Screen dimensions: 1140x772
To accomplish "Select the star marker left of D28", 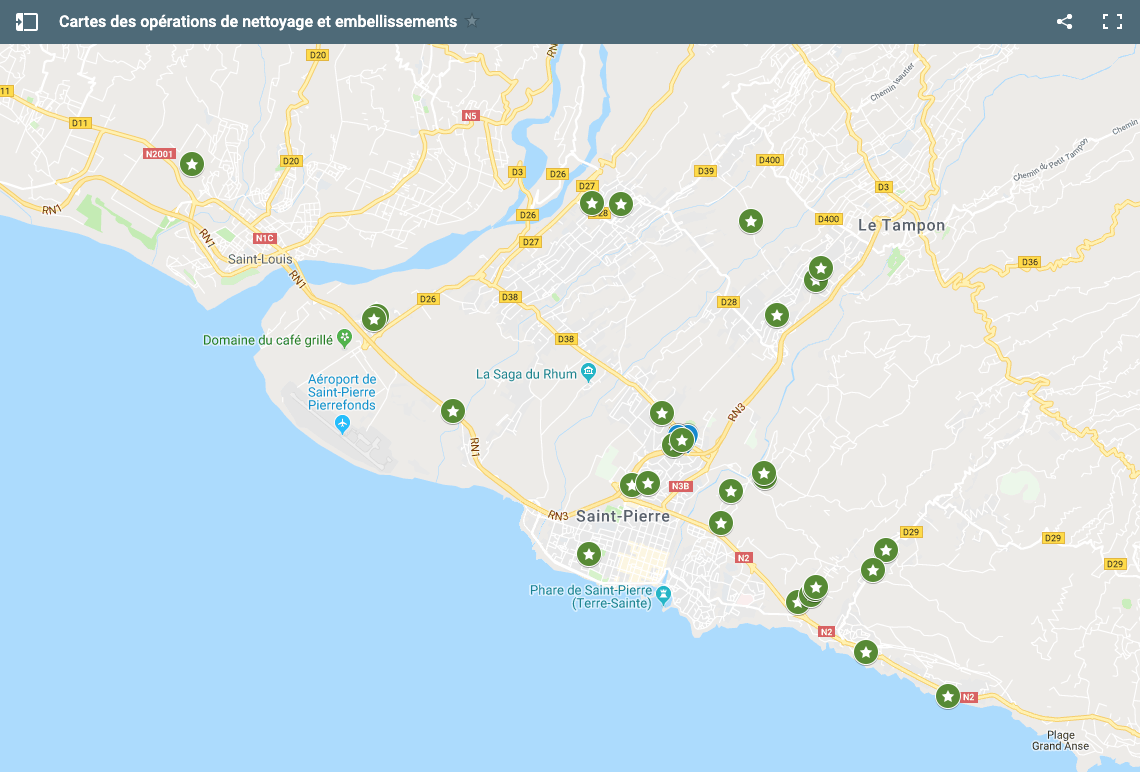I will point(592,203).
